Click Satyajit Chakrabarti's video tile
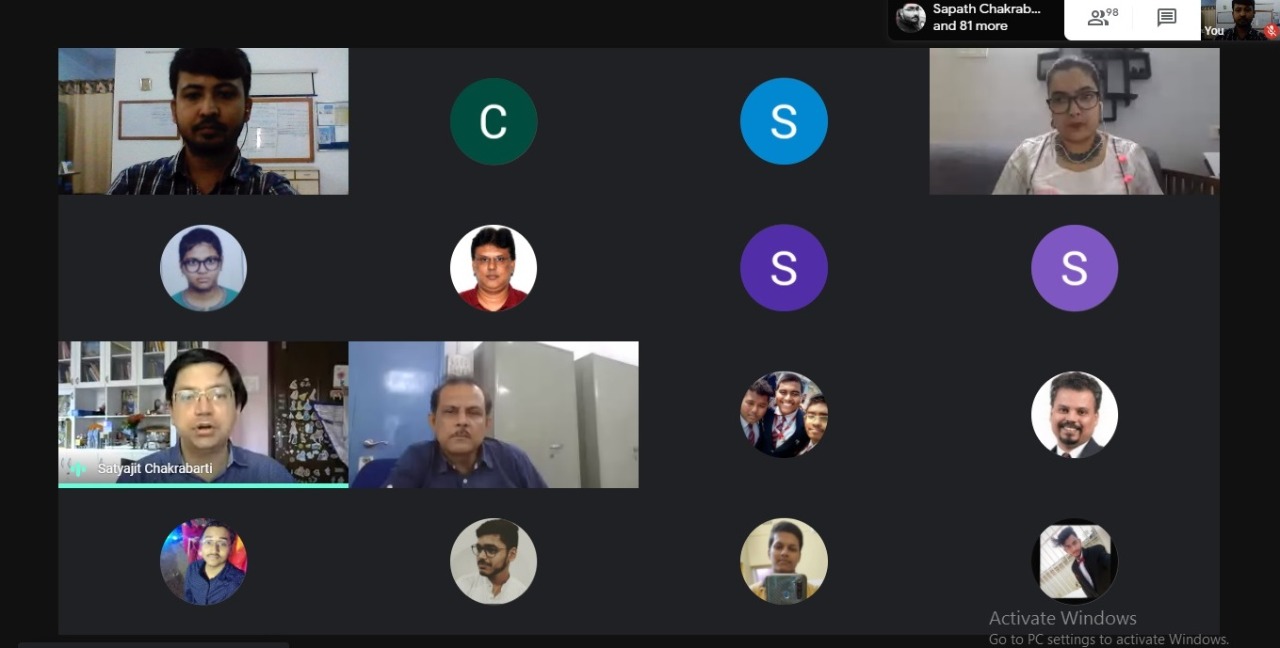 click(x=203, y=414)
